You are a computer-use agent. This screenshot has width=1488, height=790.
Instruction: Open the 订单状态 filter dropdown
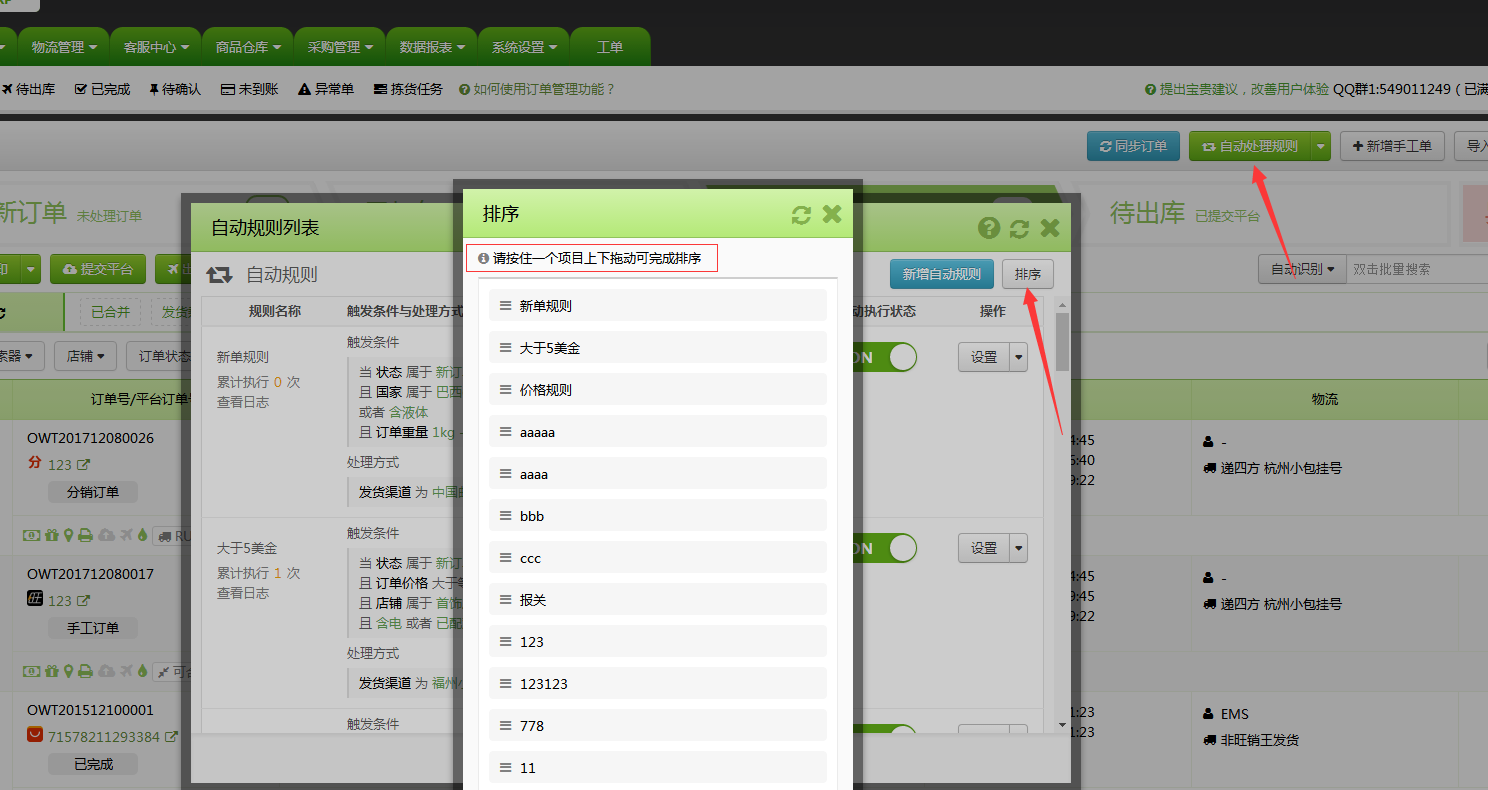pos(163,356)
